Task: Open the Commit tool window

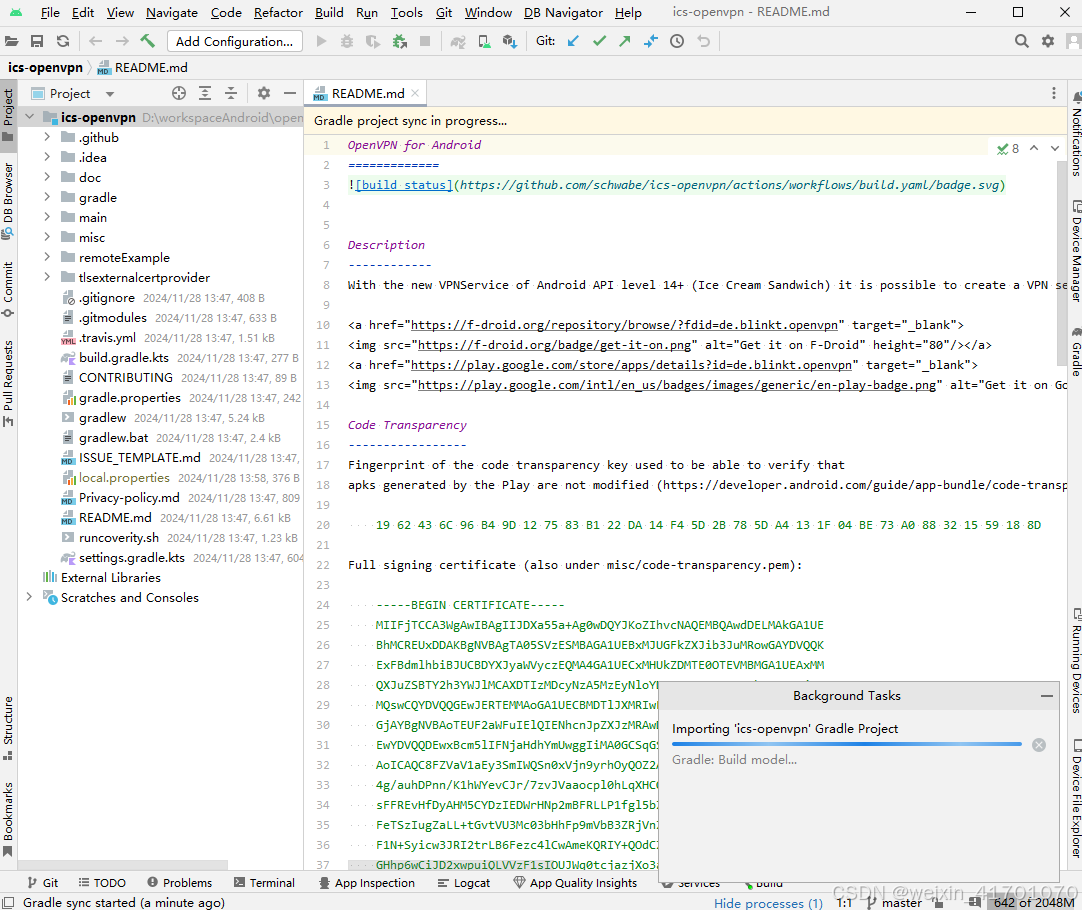Action: (8, 290)
